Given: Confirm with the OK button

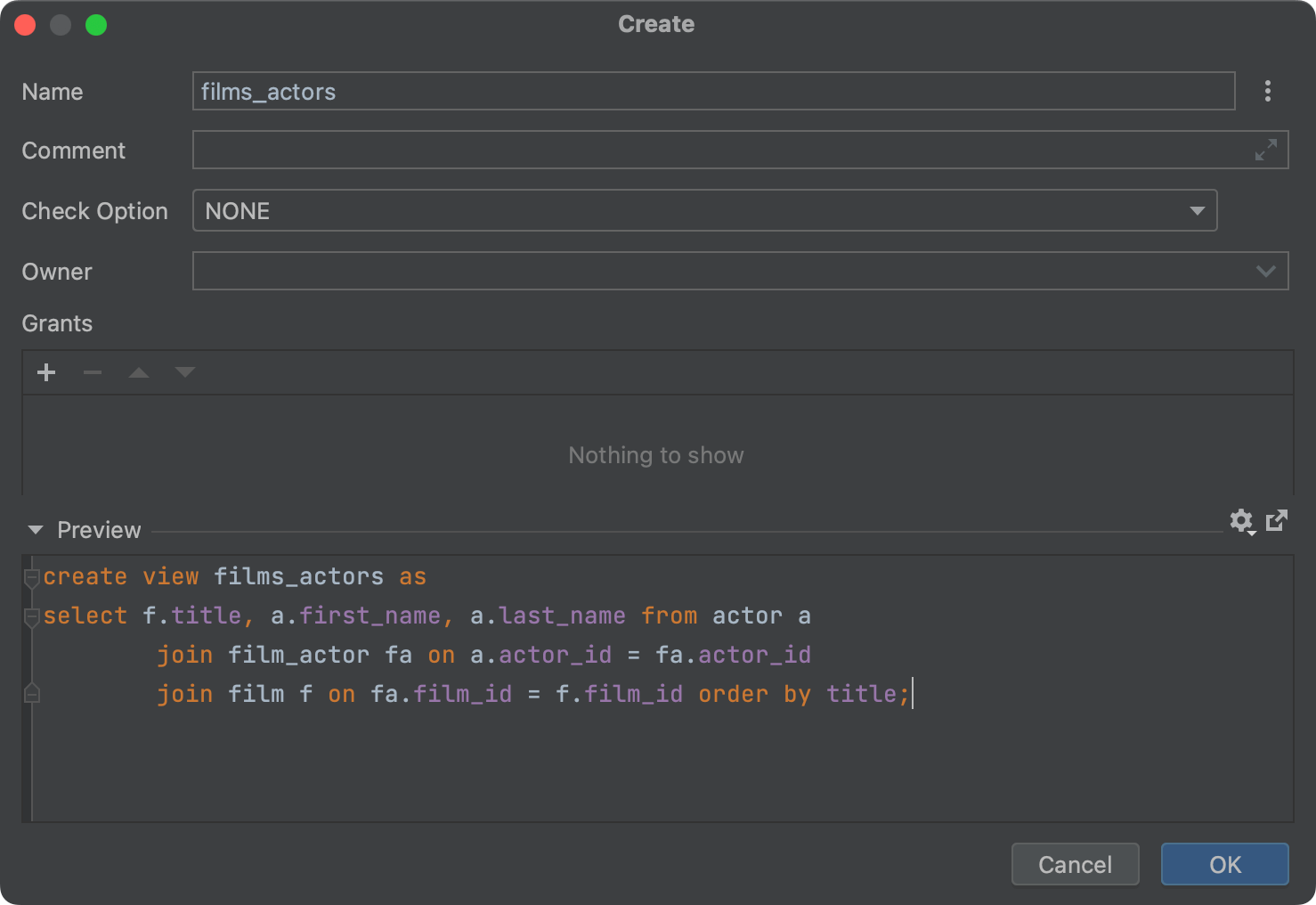Looking at the screenshot, I should click(x=1225, y=864).
